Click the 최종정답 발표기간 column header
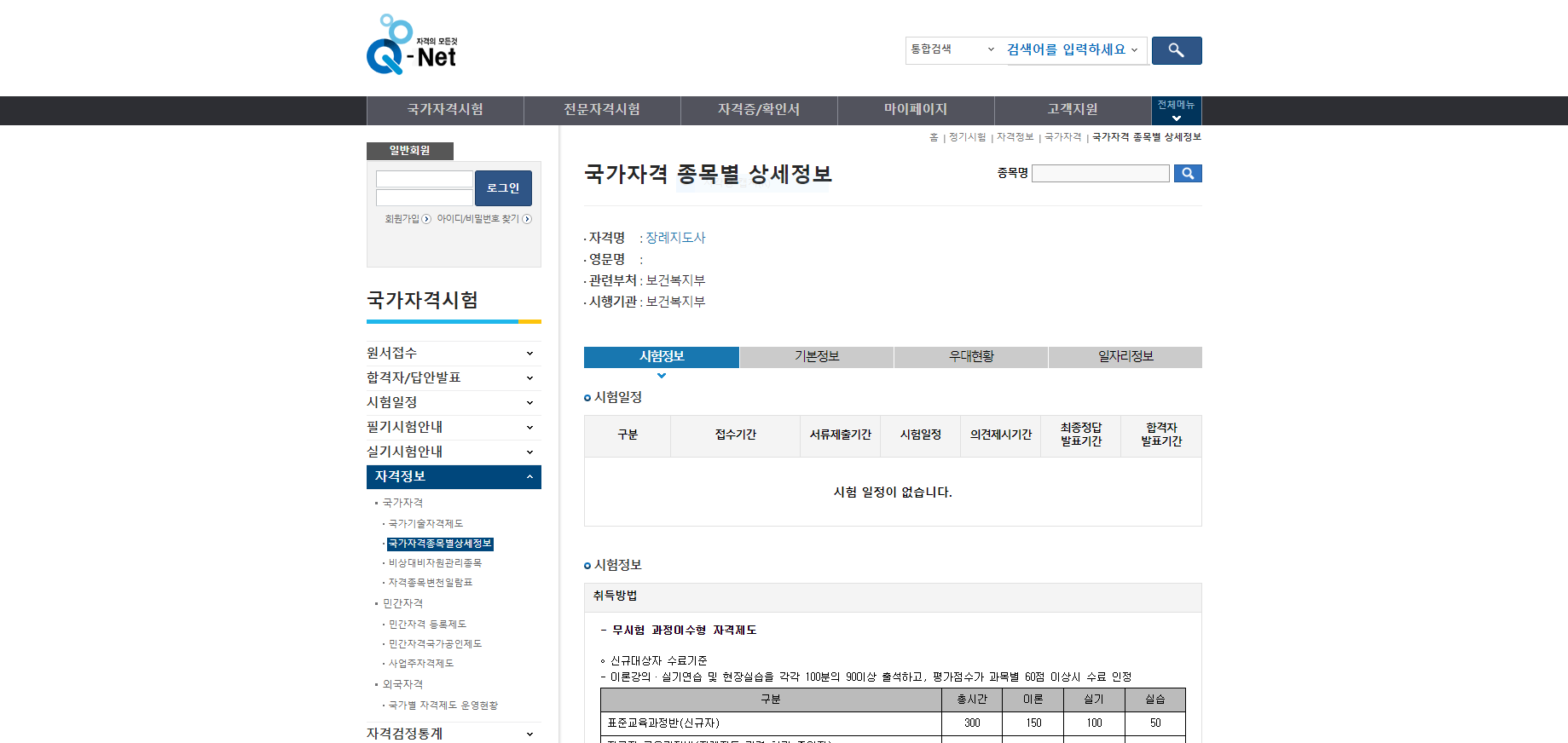The image size is (1568, 743). [1081, 435]
